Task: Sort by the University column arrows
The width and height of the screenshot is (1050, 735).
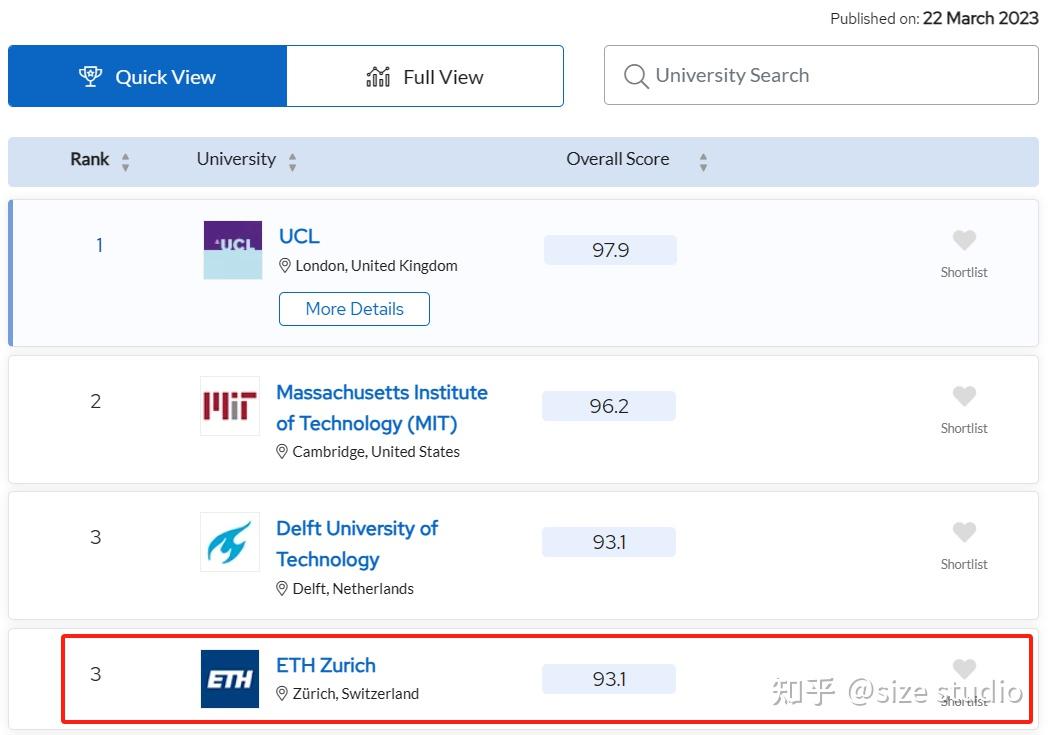Action: (292, 161)
